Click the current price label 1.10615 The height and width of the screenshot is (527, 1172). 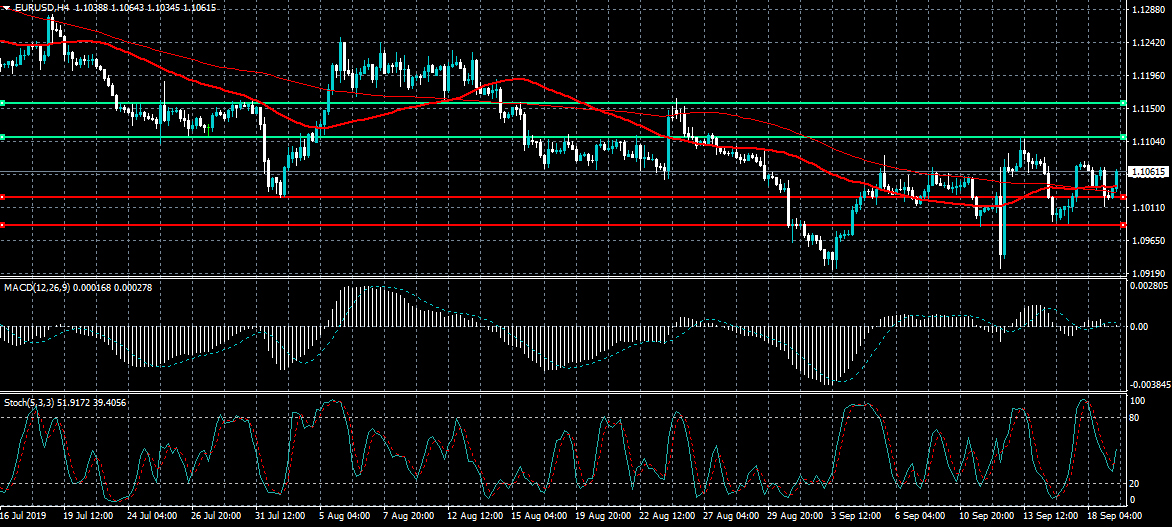(x=1147, y=172)
